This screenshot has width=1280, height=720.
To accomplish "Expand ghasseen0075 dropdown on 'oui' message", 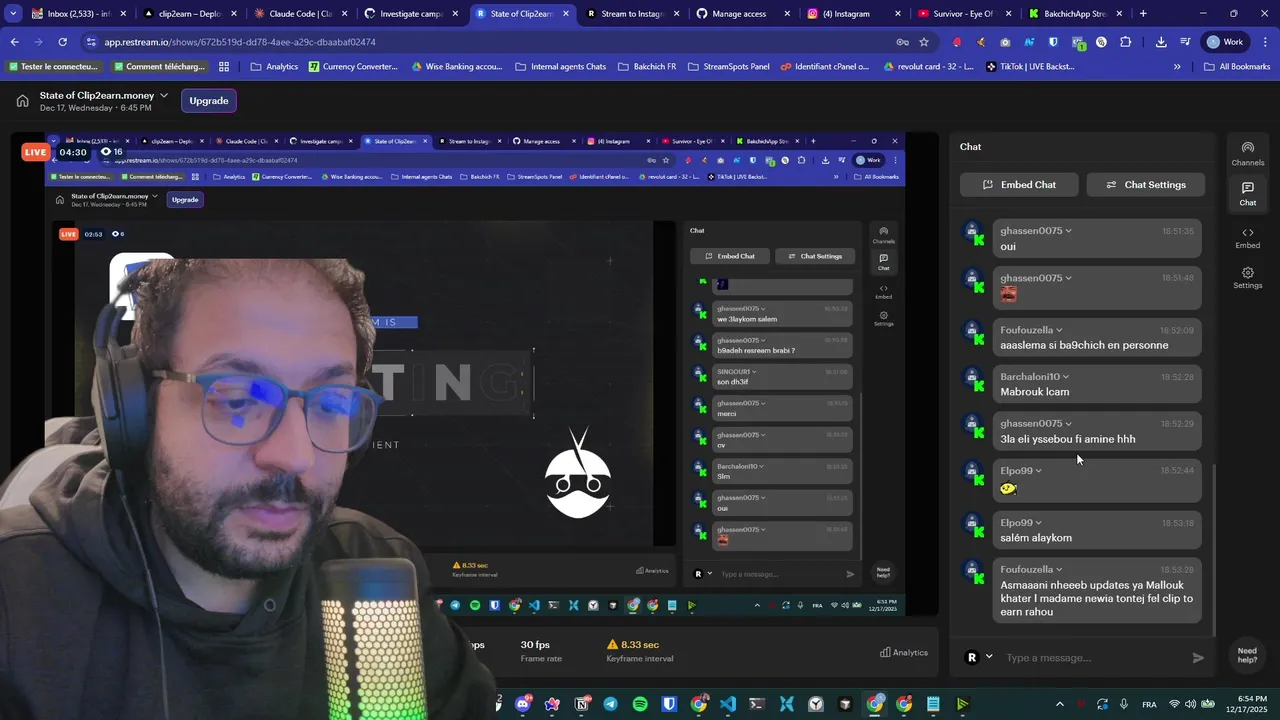I will 1069,231.
